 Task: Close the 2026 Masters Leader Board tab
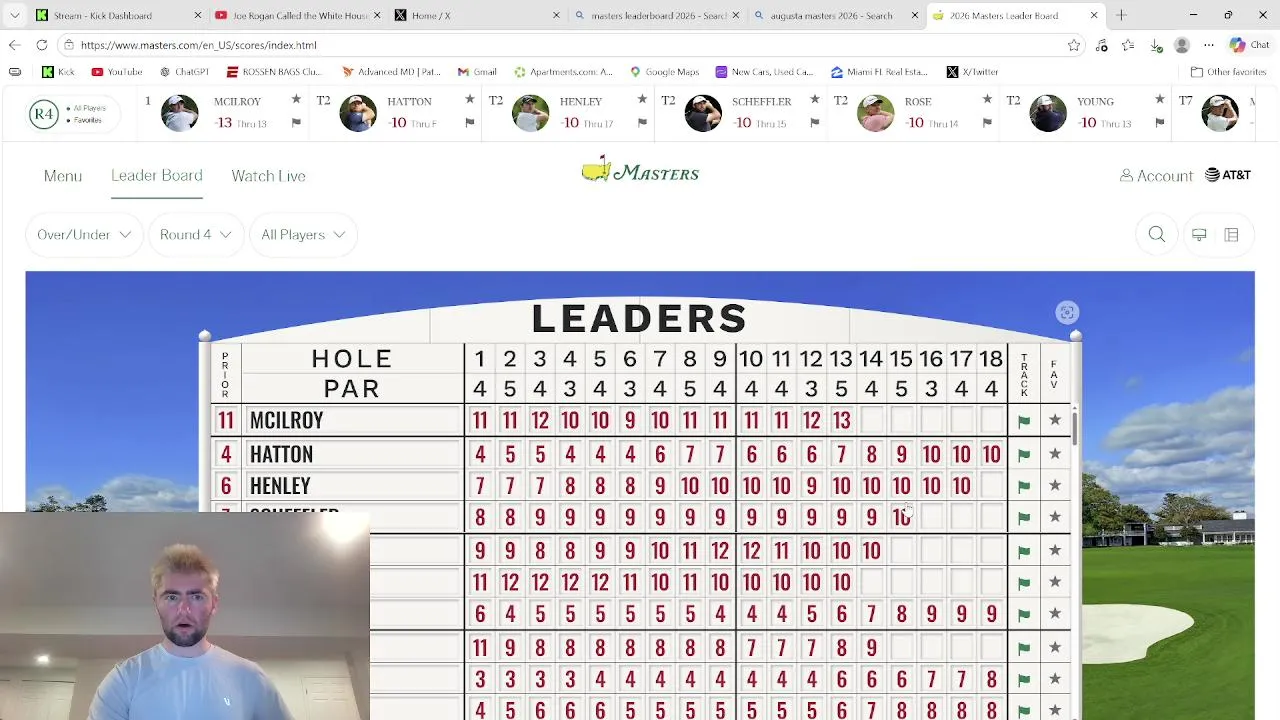1094,15
